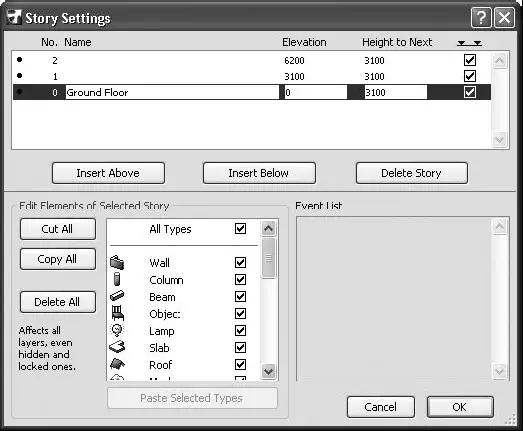Click the Beam element type icon
The image size is (523, 431).
[x=117, y=296]
